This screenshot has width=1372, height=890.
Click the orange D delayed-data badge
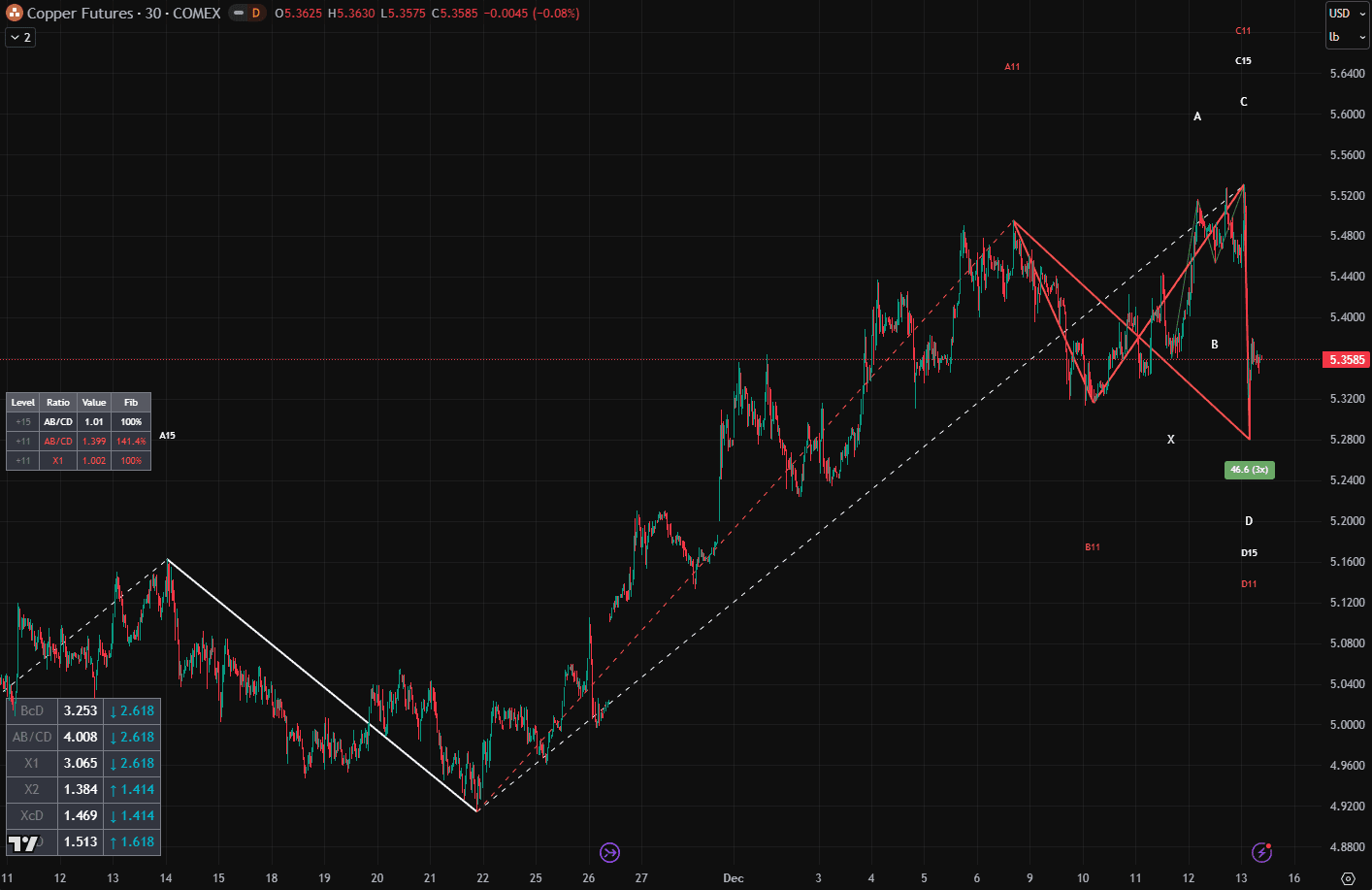(254, 14)
